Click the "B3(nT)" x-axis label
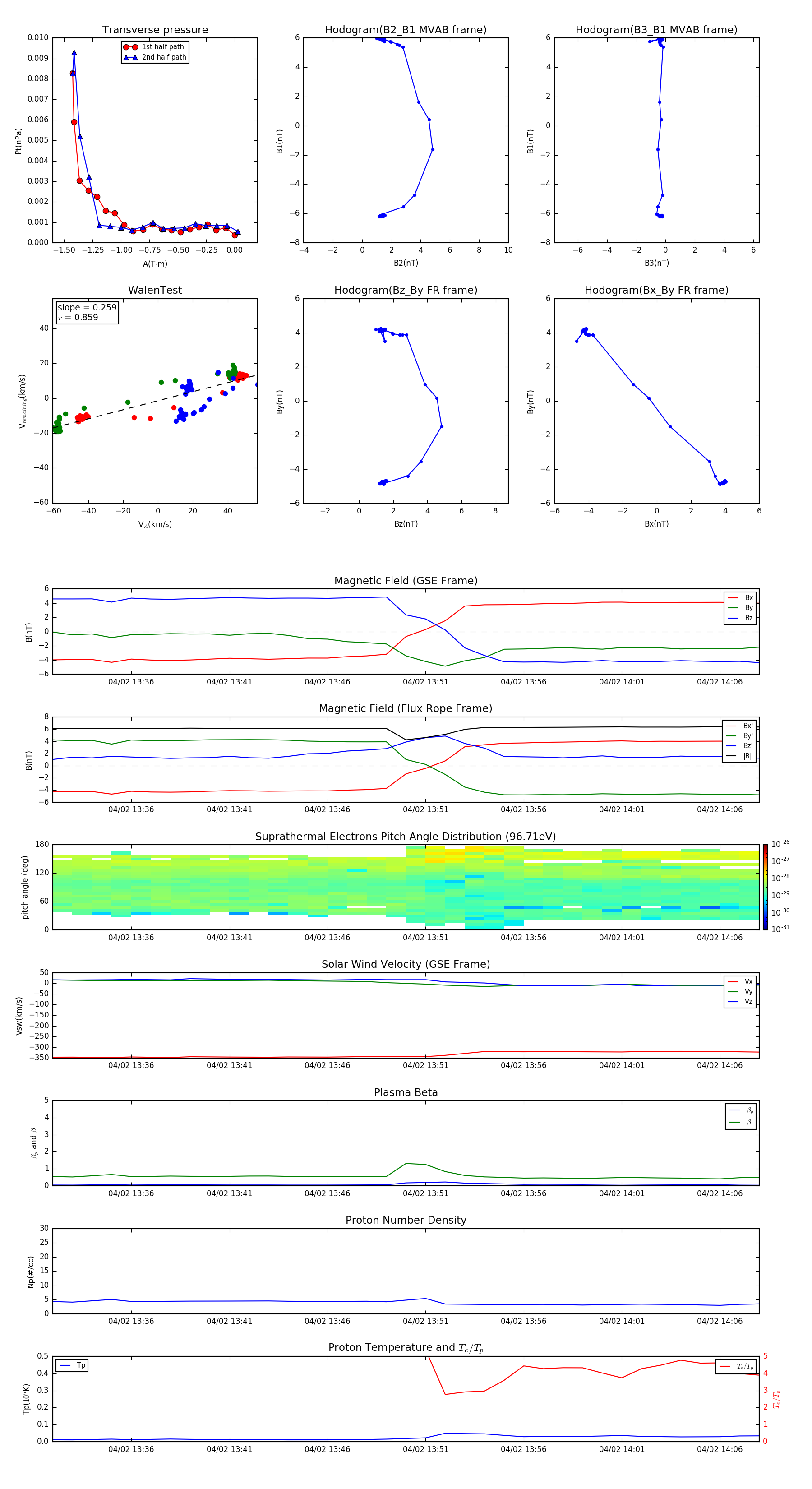Image resolution: width=812 pixels, height=1489 pixels. pyautogui.click(x=656, y=263)
